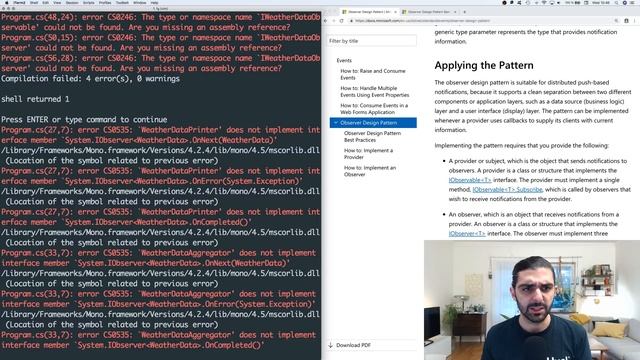Follow the IObservable<T> interface link
The image size is (640, 360).
pyautogui.click(x=470, y=180)
